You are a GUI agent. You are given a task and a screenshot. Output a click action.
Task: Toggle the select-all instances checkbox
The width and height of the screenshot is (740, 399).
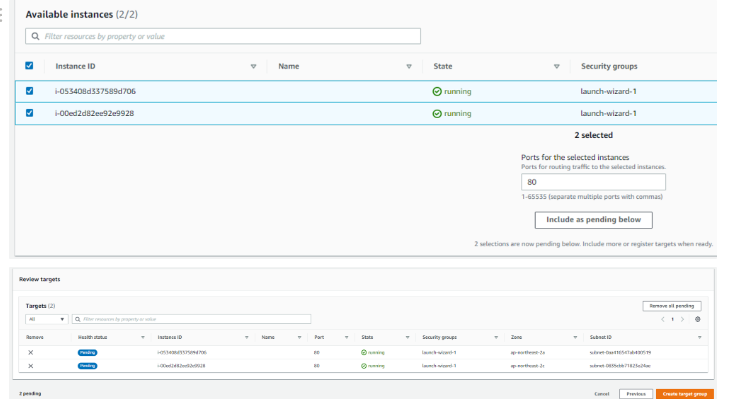(x=29, y=66)
